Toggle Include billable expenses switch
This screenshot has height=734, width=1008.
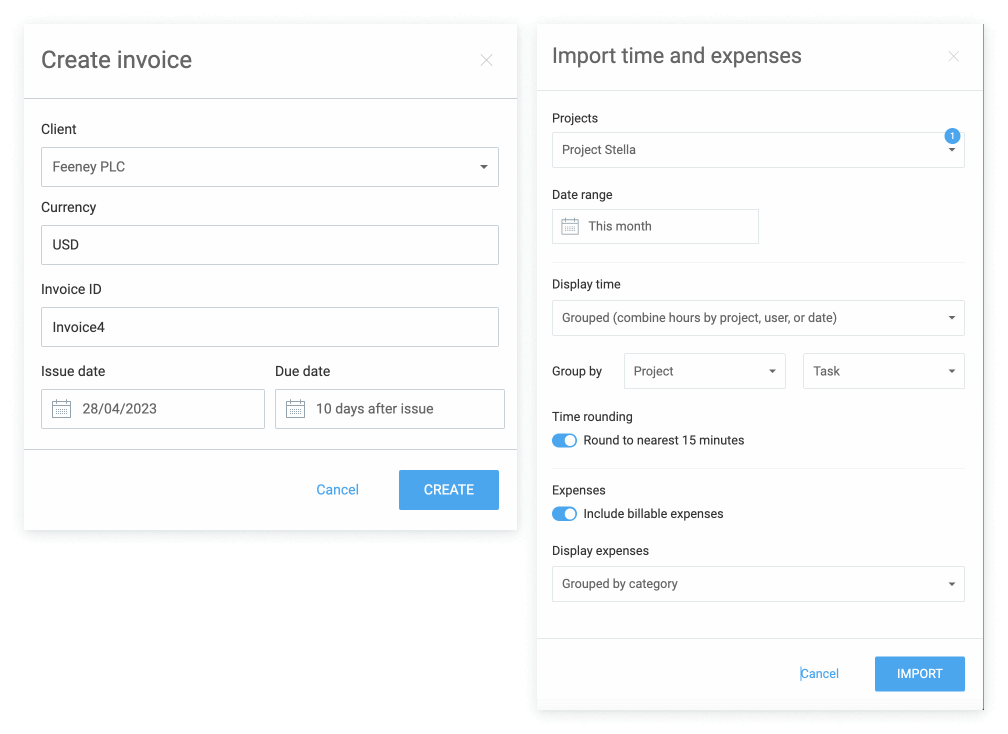tap(564, 514)
